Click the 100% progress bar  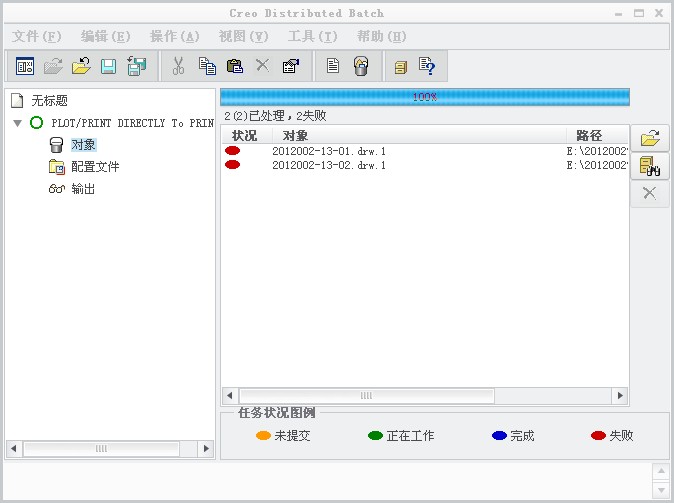(425, 97)
